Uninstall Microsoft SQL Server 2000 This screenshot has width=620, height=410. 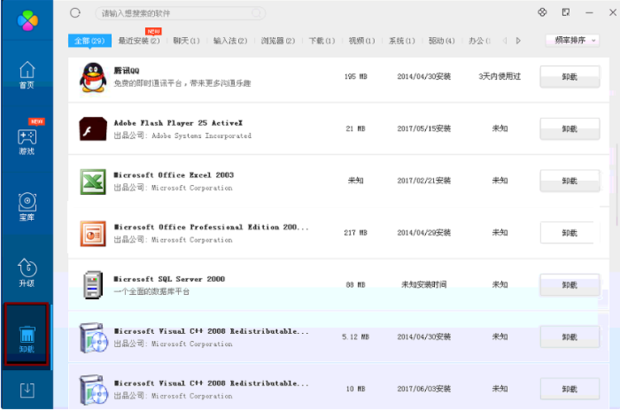coord(570,285)
